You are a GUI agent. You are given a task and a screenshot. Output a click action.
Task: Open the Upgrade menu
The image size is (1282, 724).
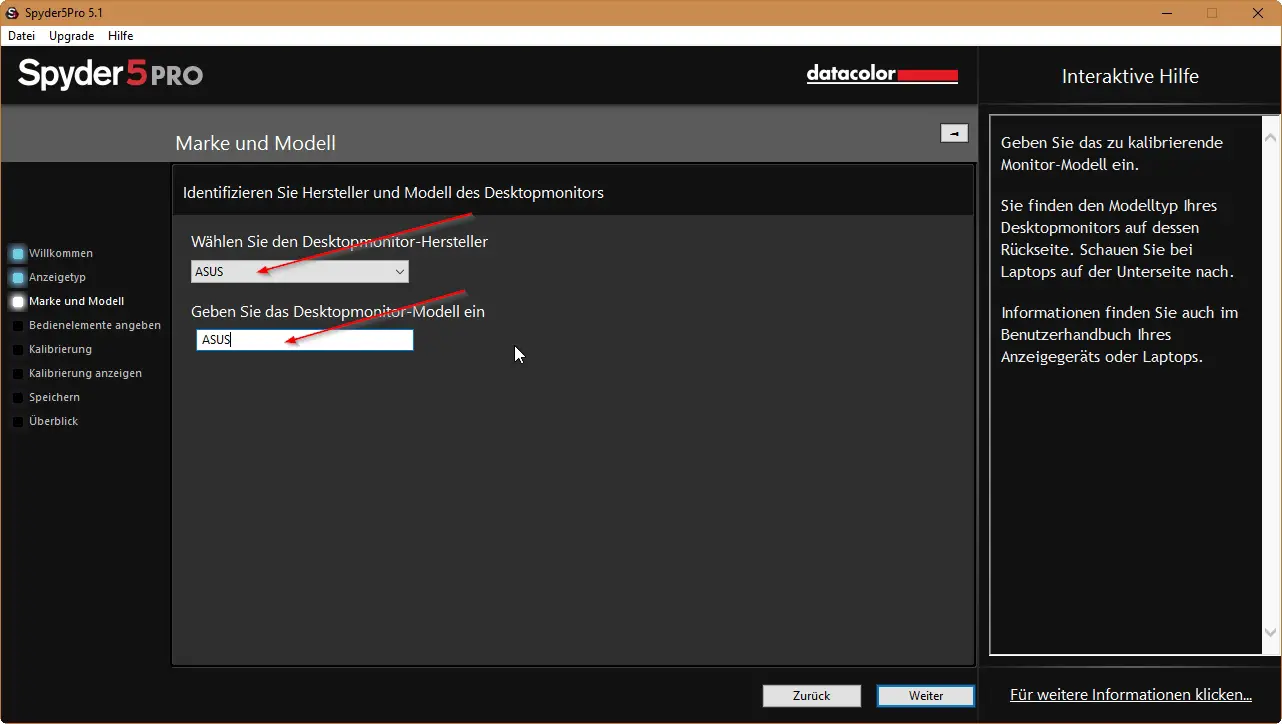pos(71,36)
